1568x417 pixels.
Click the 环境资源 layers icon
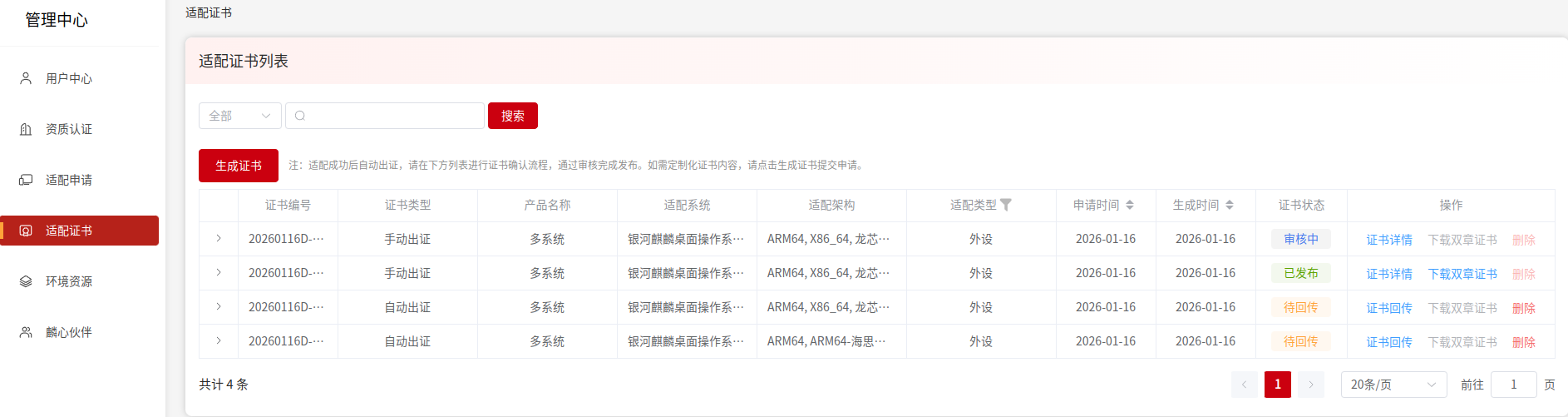[x=26, y=281]
